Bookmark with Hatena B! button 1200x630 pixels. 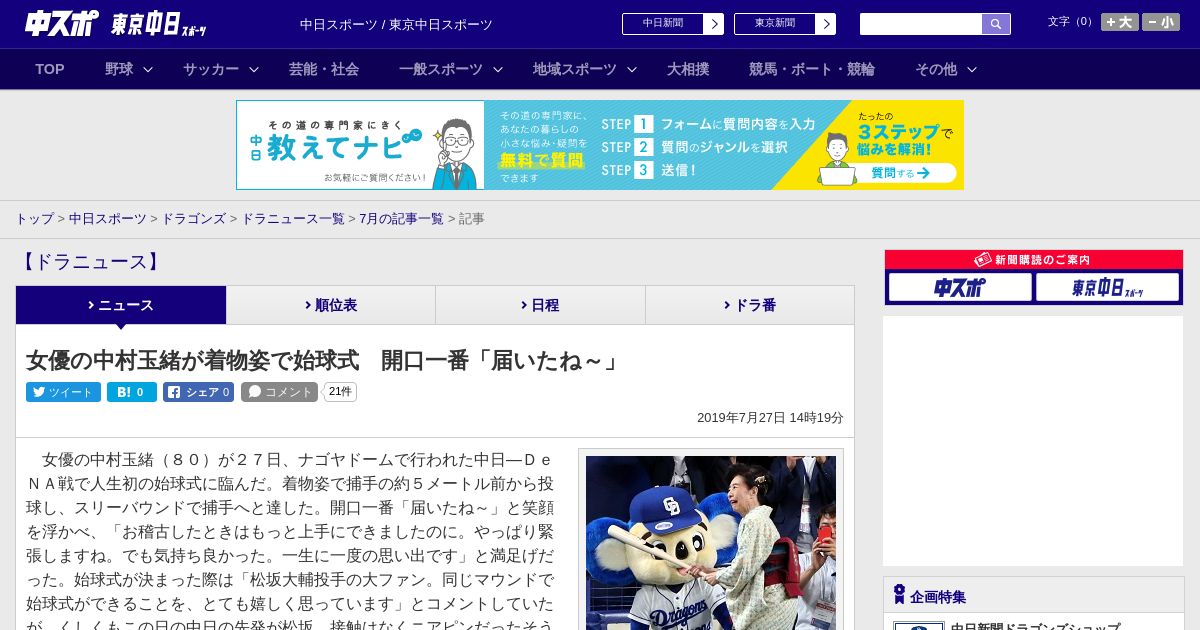[132, 392]
